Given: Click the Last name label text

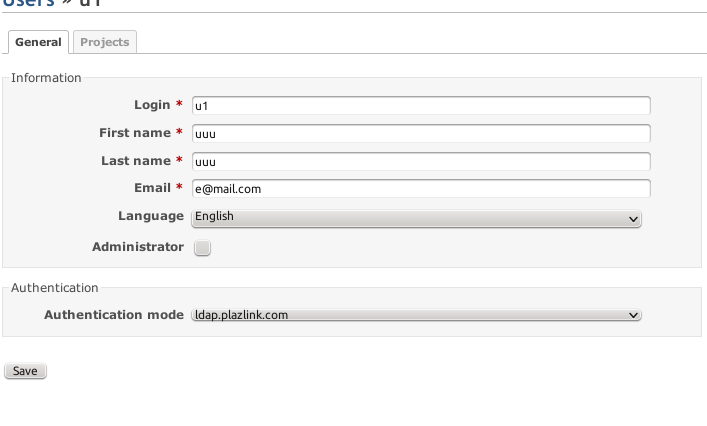Looking at the screenshot, I should tap(136, 161).
